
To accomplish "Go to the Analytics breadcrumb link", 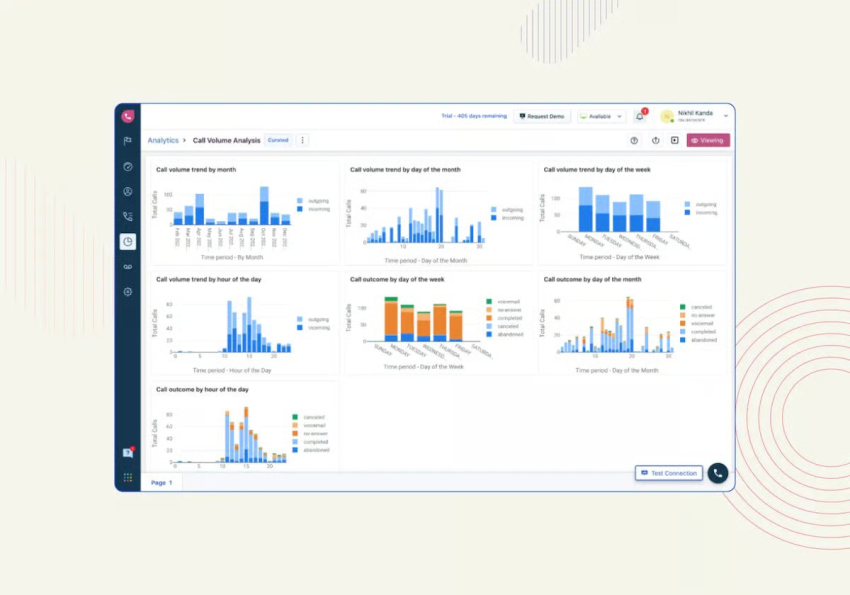I will pos(163,141).
